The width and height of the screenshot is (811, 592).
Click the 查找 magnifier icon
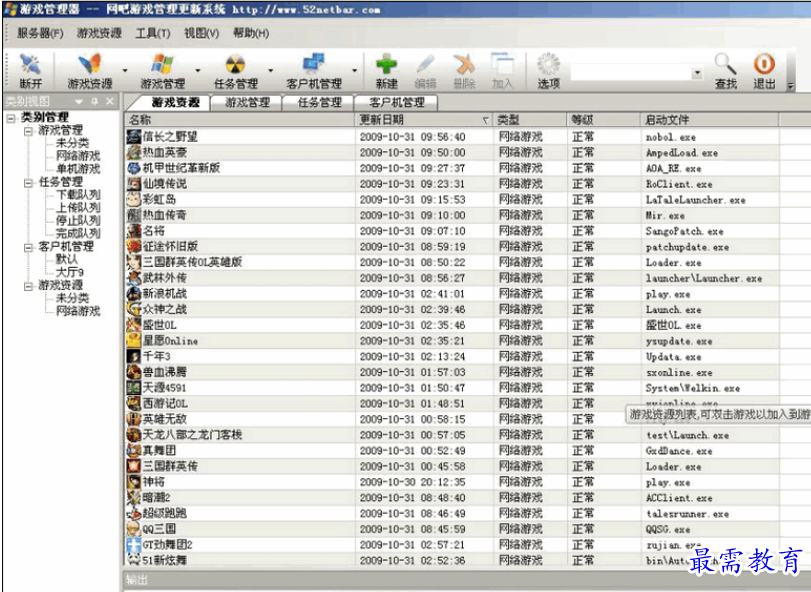pos(725,65)
